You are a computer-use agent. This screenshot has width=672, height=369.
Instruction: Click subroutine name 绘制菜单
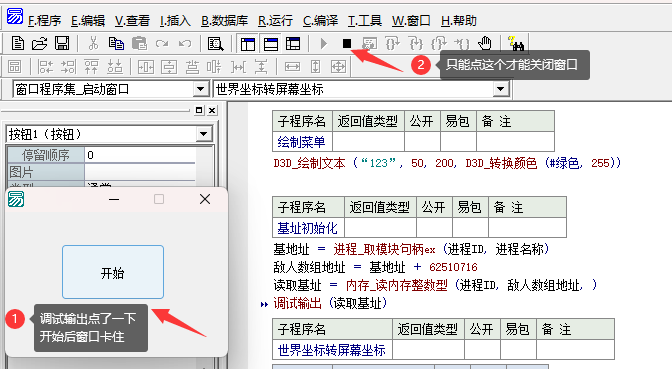tap(301, 142)
